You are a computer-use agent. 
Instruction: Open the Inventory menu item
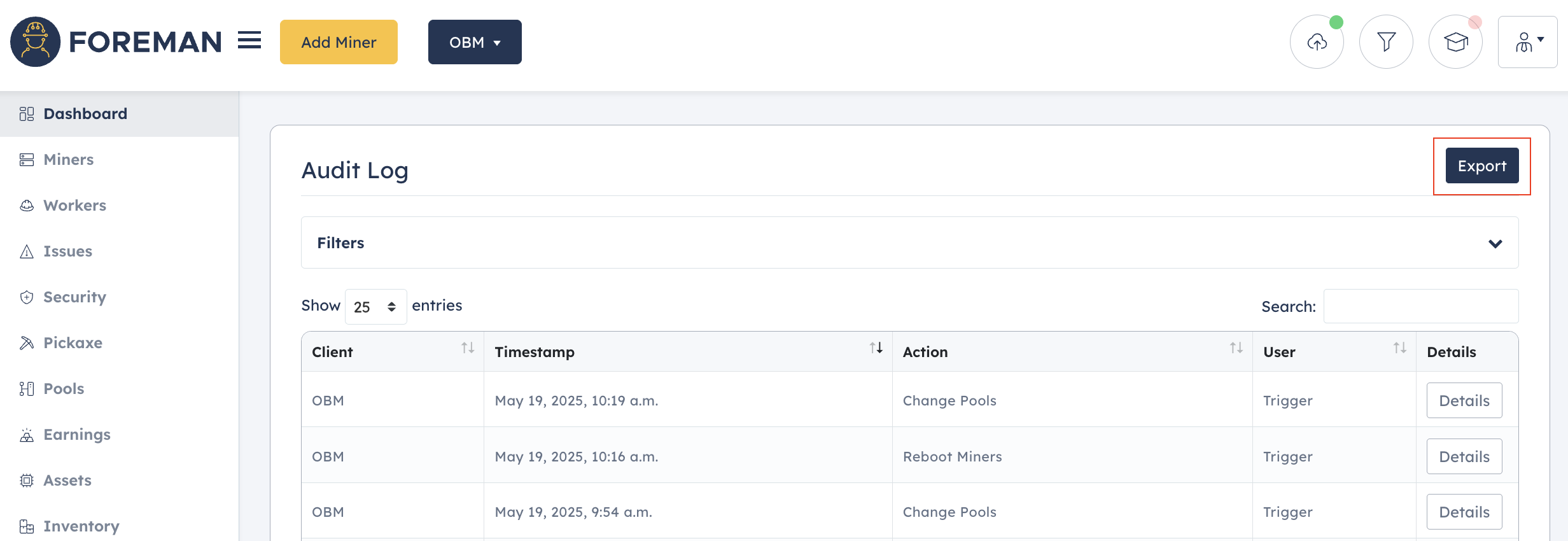[120, 526]
